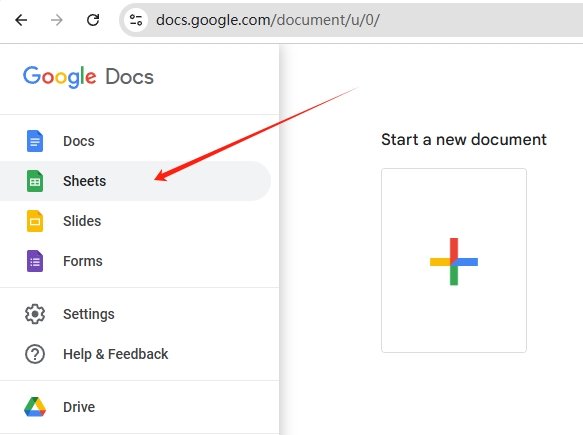The height and width of the screenshot is (435, 583).
Task: Click the docs.google.com address bar
Action: pos(351,20)
